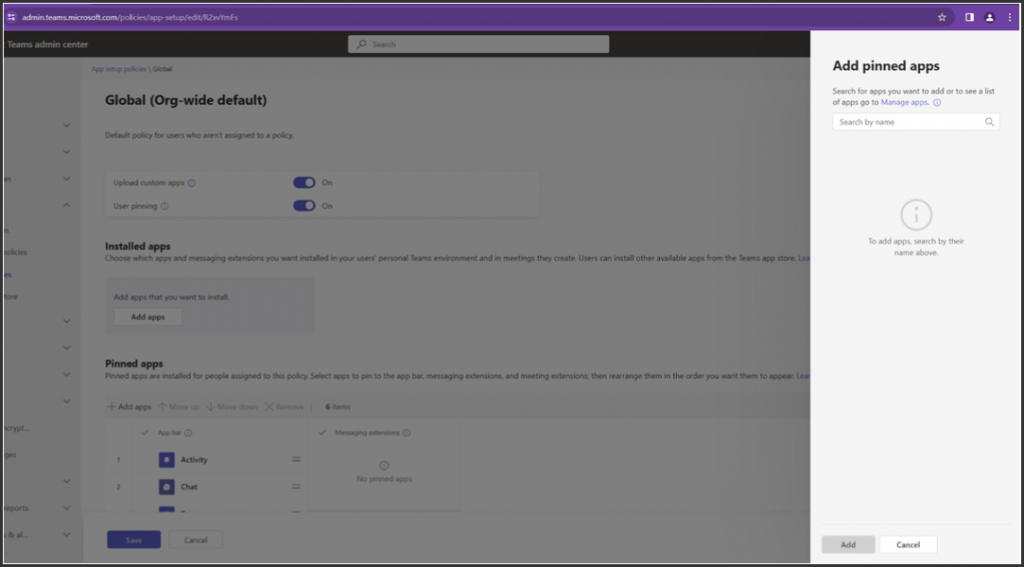Select the Activity app row name
Image resolution: width=1024 pixels, height=567 pixels.
(194, 460)
